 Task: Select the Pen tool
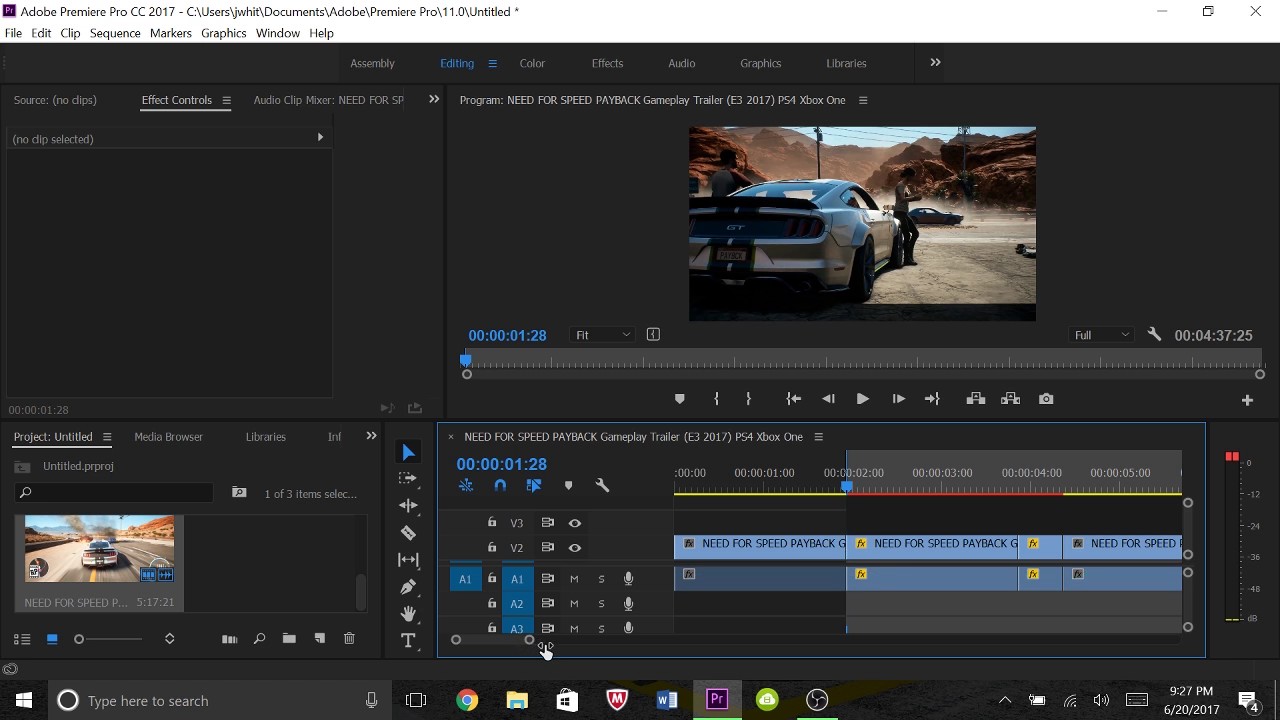click(x=408, y=587)
